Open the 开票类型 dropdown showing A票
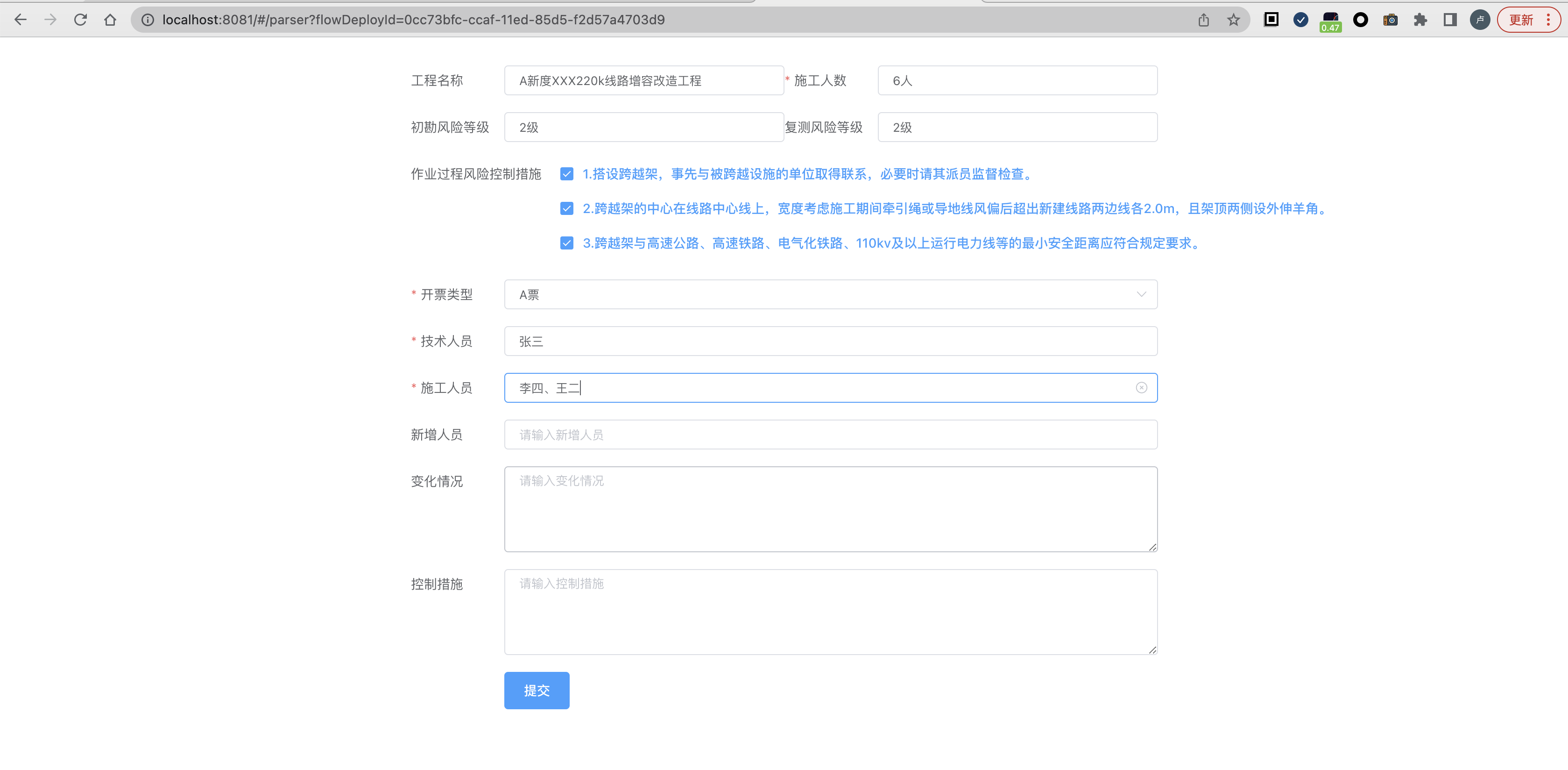This screenshot has height=770, width=1568. pos(830,294)
